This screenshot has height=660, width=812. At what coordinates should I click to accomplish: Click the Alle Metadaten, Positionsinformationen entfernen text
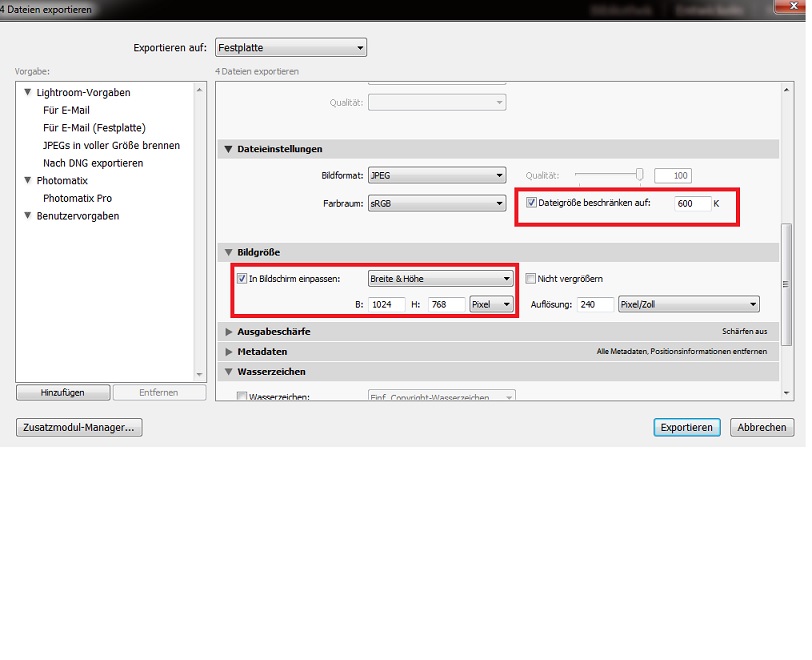tap(682, 352)
